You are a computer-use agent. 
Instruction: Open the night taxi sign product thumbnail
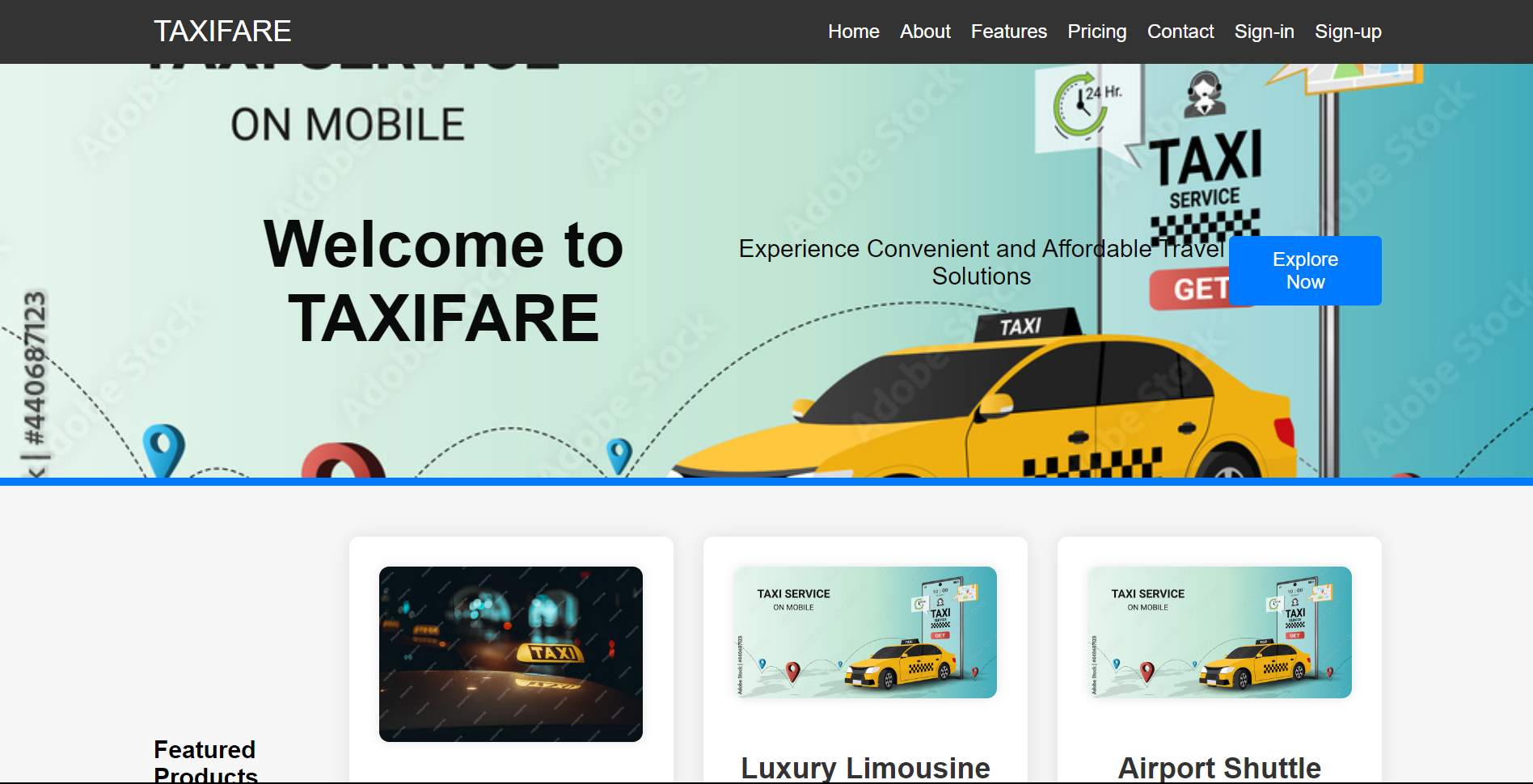point(511,654)
